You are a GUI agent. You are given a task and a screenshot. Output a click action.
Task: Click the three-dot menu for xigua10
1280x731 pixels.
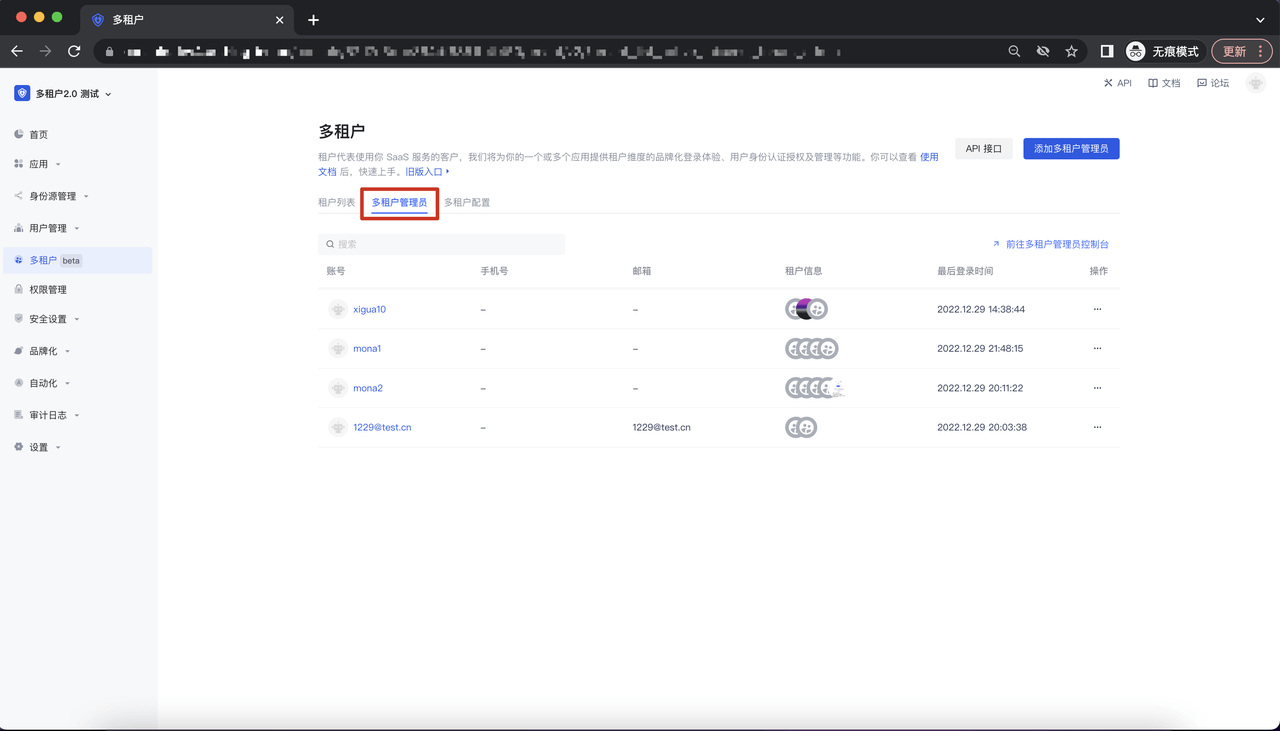pos(1097,309)
